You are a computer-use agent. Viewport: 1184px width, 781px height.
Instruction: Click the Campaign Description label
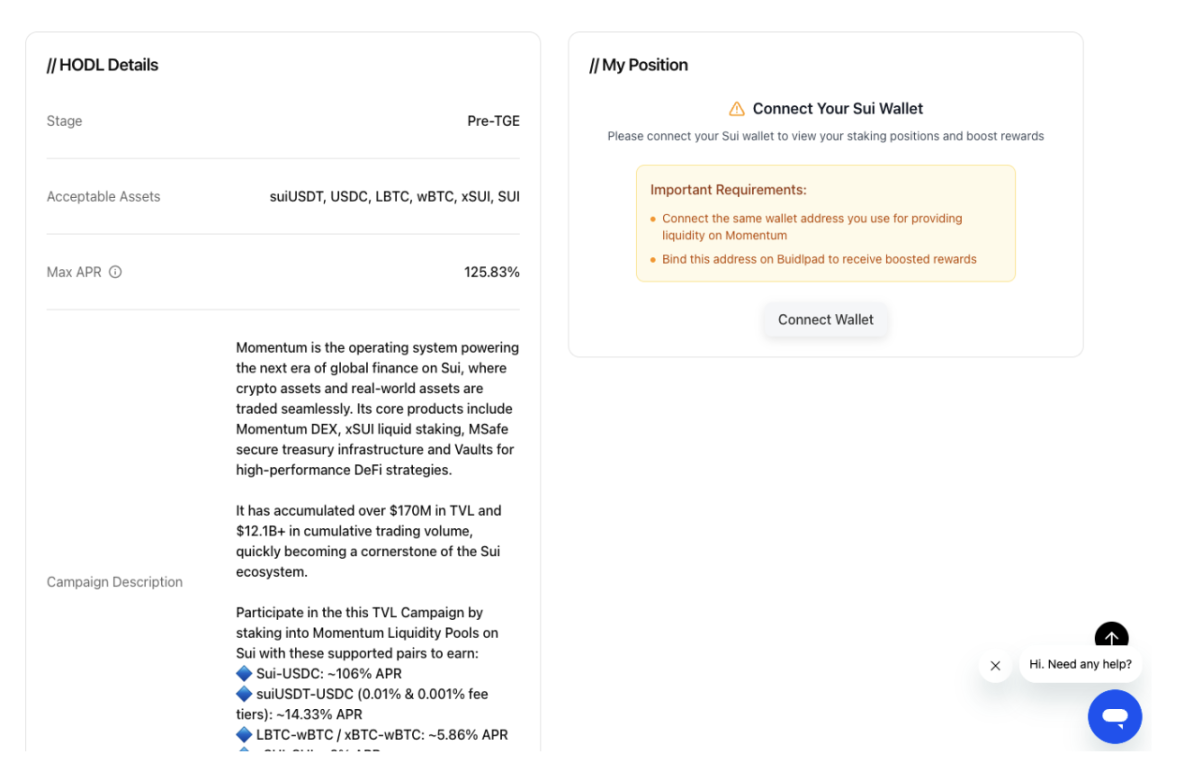(x=114, y=582)
